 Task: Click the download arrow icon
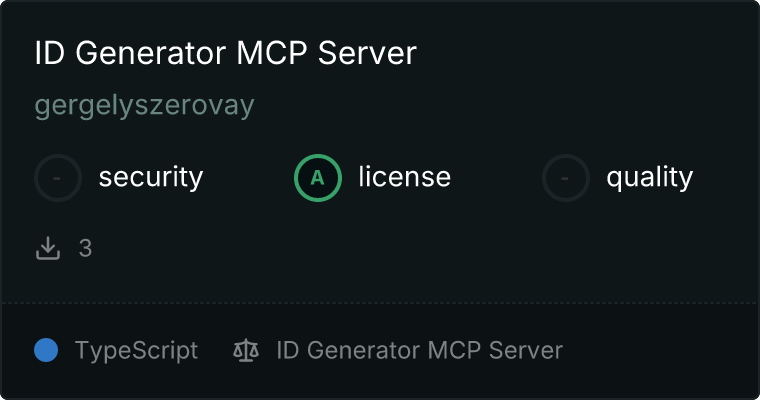(x=48, y=248)
